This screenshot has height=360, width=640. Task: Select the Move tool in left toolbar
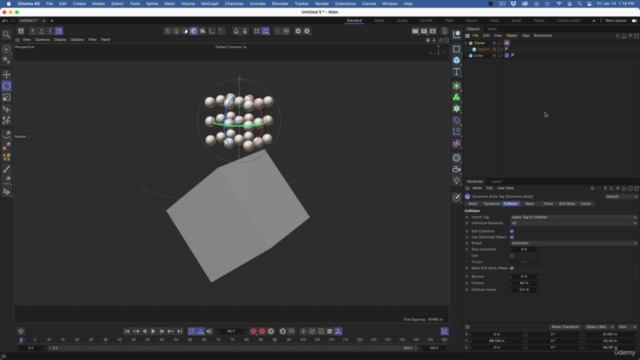tap(7, 74)
